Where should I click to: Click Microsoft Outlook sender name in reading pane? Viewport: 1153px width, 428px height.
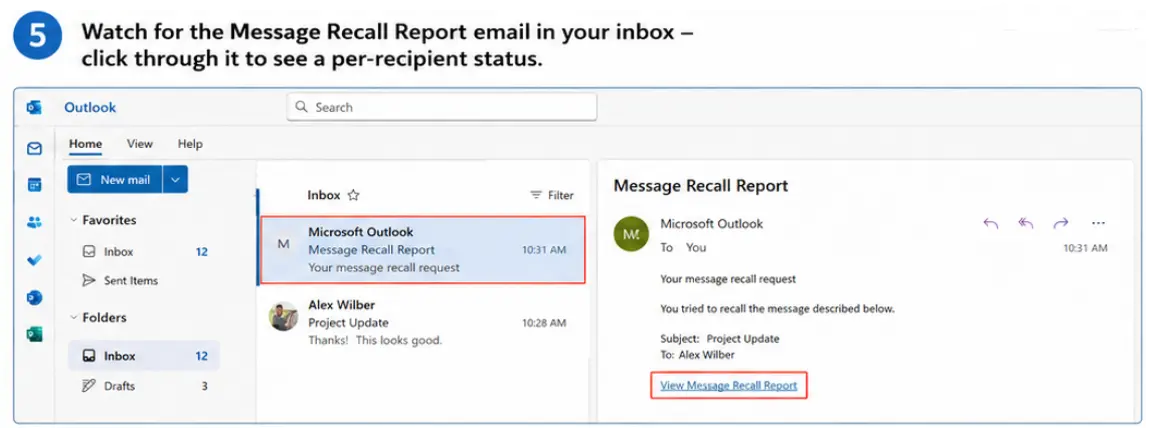[711, 224]
